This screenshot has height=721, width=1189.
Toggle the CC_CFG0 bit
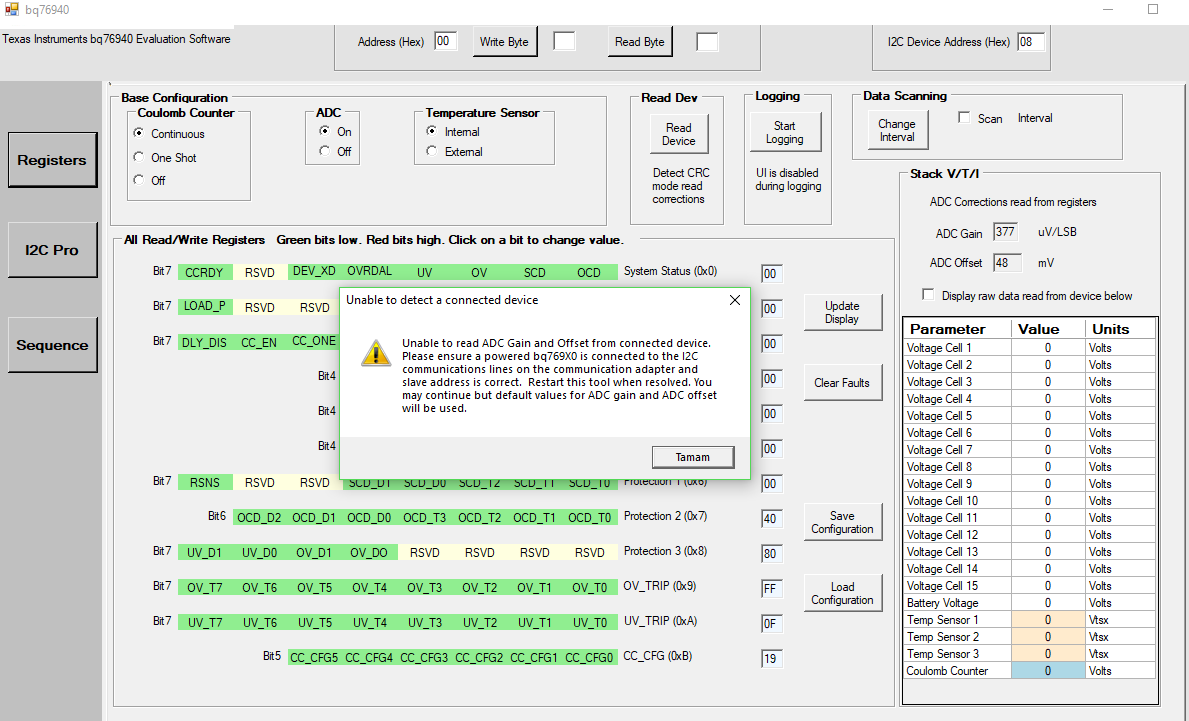(x=589, y=657)
